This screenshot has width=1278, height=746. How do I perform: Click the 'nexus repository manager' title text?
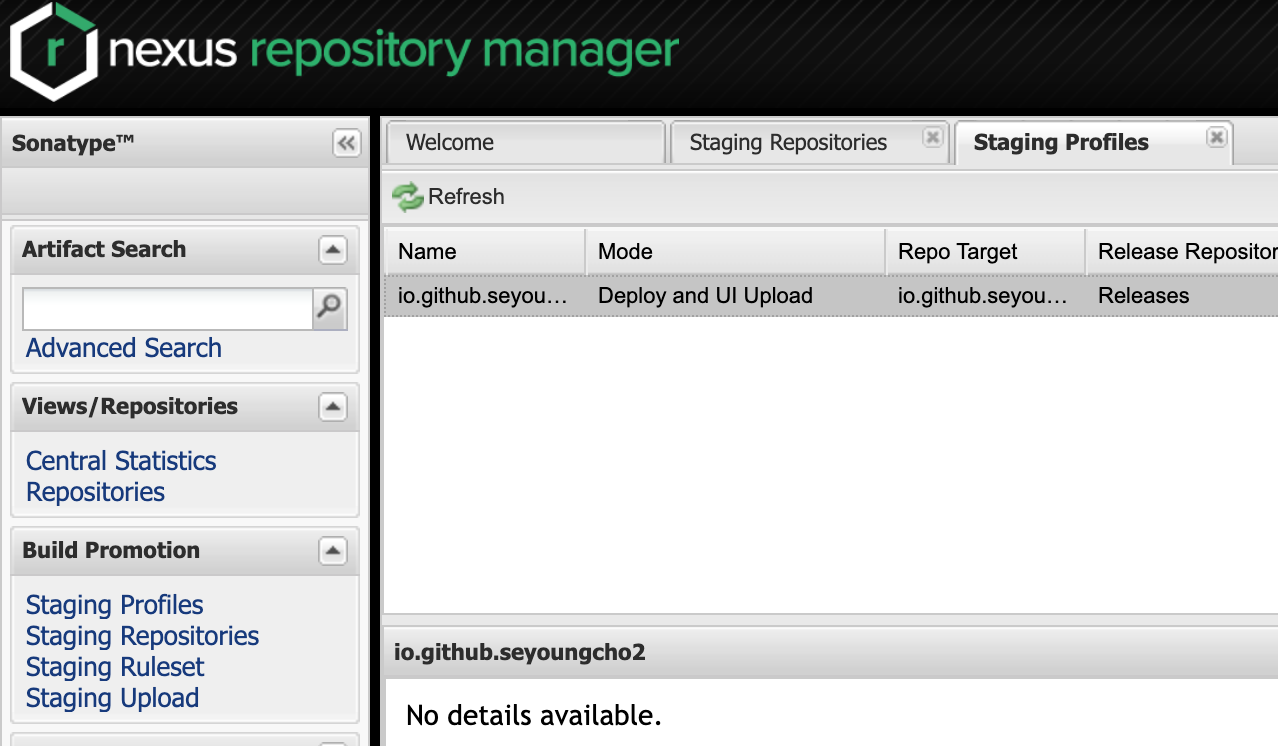394,50
